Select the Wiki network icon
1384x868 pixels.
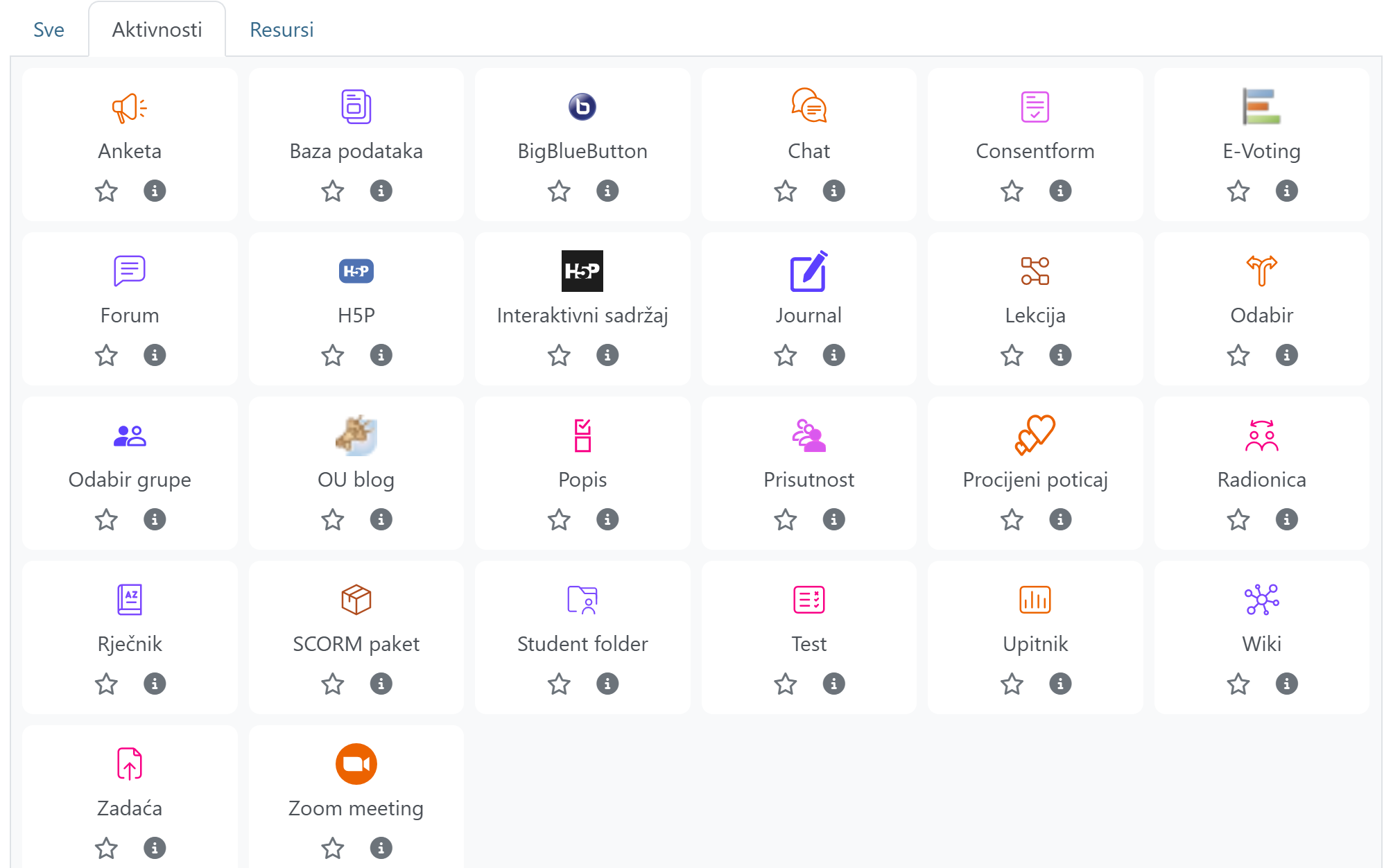(x=1261, y=600)
